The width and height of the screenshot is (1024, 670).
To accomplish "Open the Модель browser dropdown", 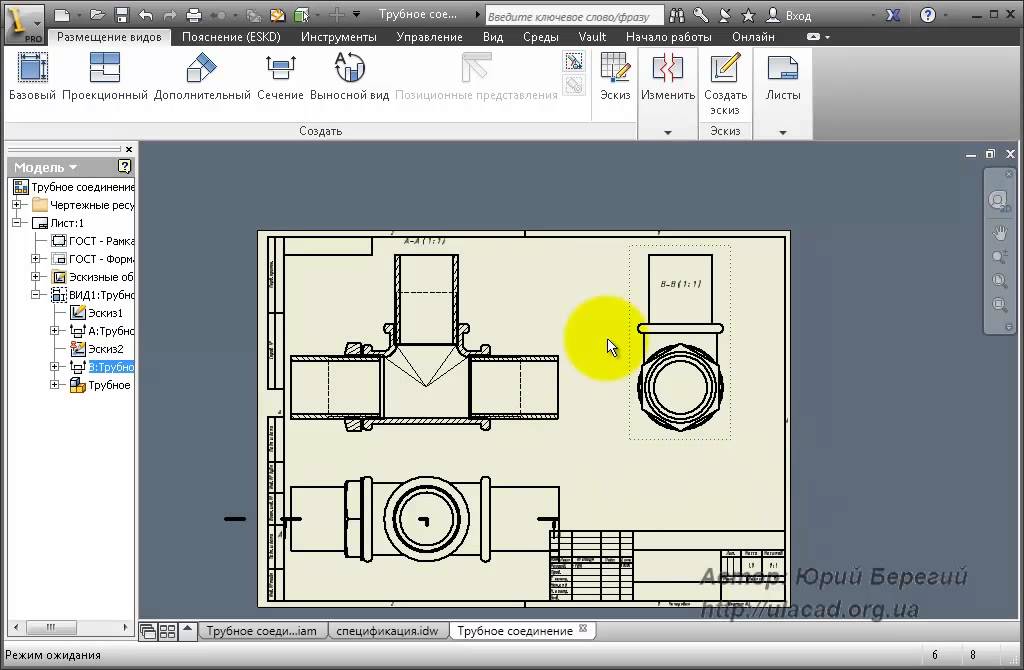I will (x=46, y=167).
